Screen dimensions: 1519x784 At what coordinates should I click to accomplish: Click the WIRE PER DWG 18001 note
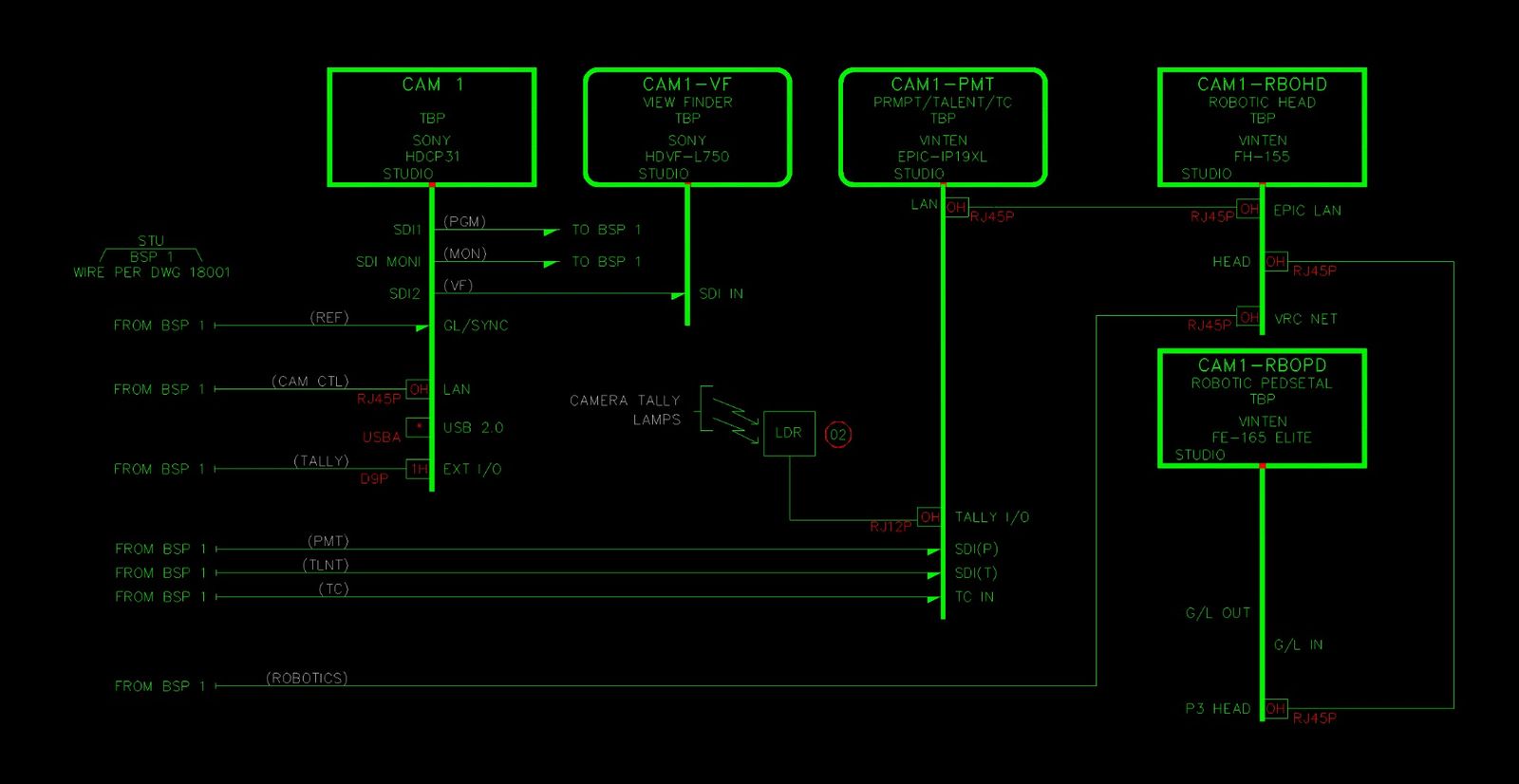coord(152,272)
